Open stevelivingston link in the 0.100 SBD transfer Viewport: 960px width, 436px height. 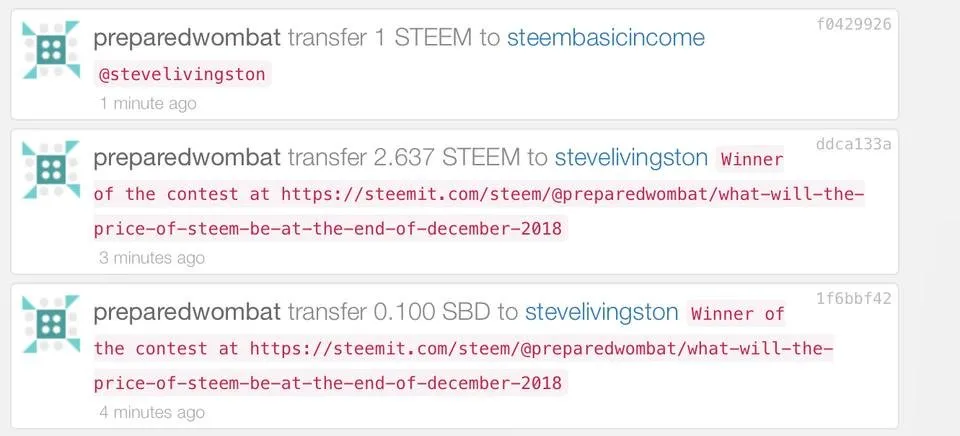(x=601, y=312)
